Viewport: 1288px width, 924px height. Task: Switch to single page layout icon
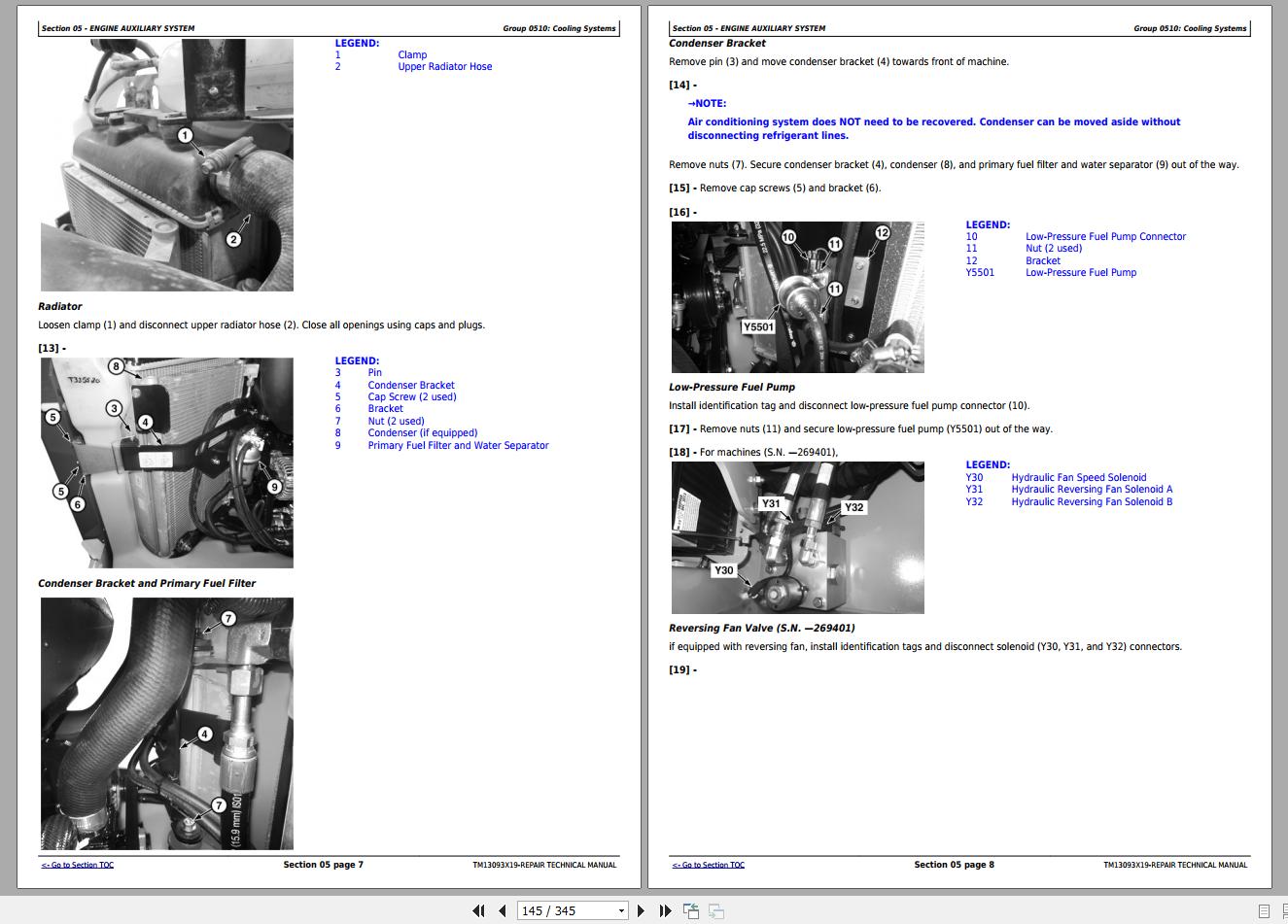1264,911
